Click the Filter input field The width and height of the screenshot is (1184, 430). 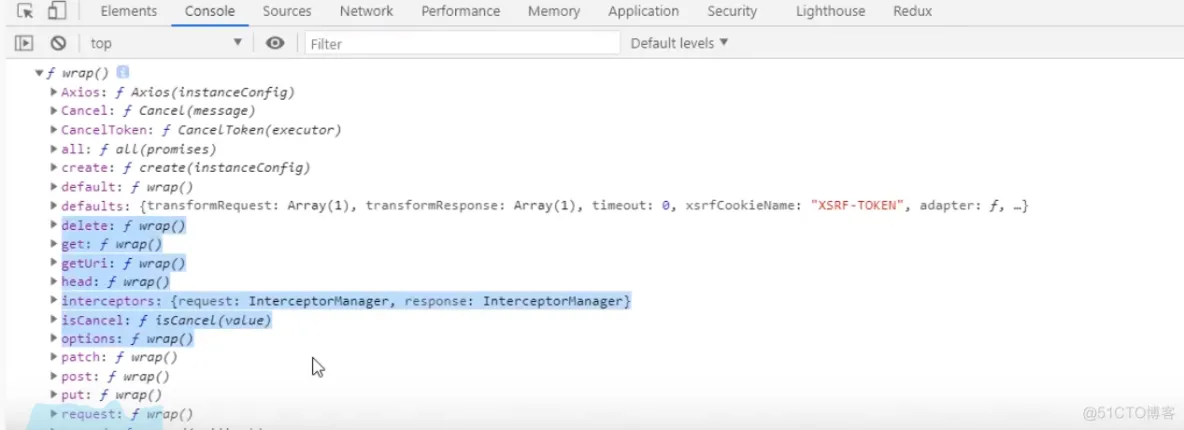pos(462,43)
